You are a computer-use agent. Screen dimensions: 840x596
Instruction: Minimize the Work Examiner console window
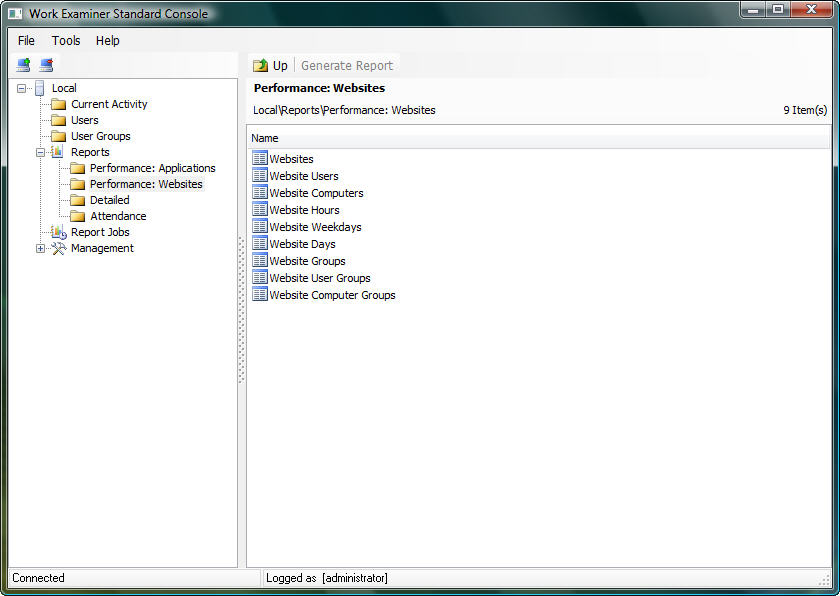753,9
